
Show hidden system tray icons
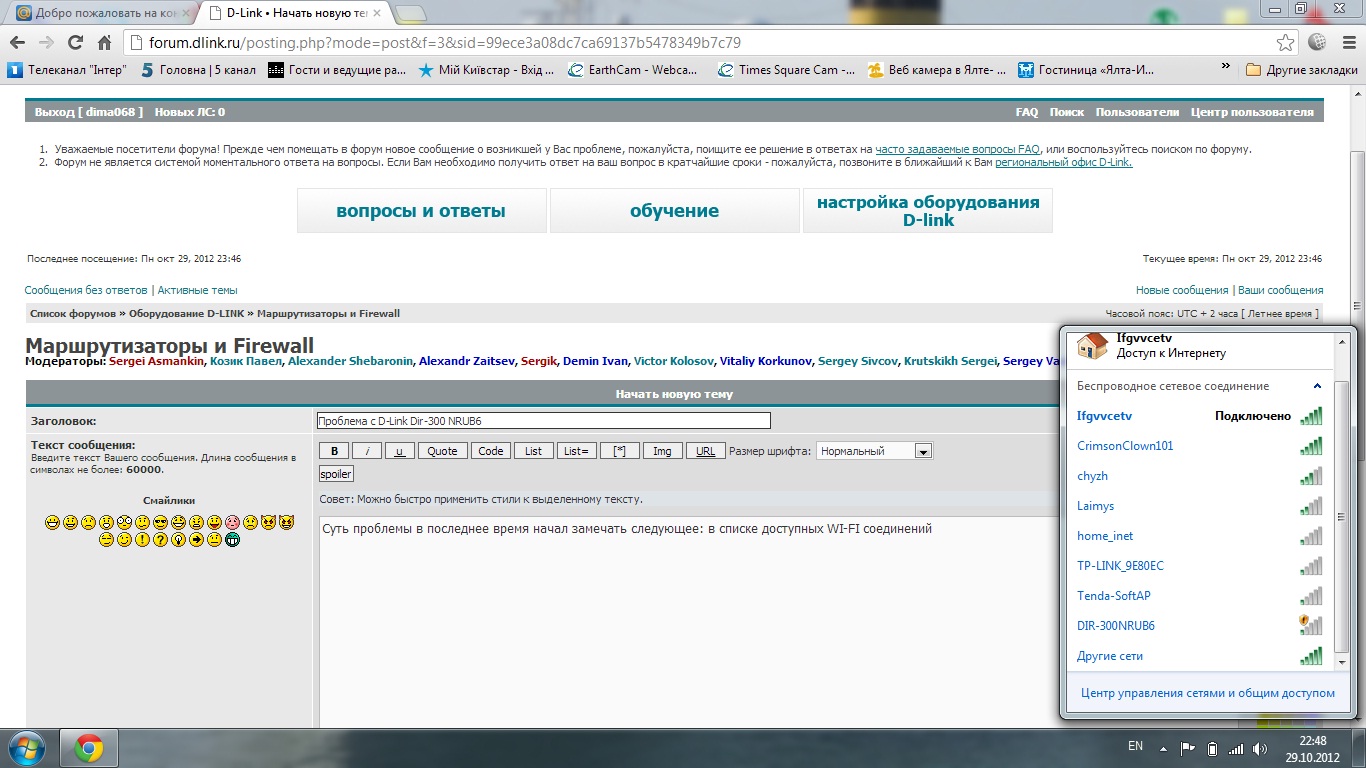click(x=1162, y=748)
